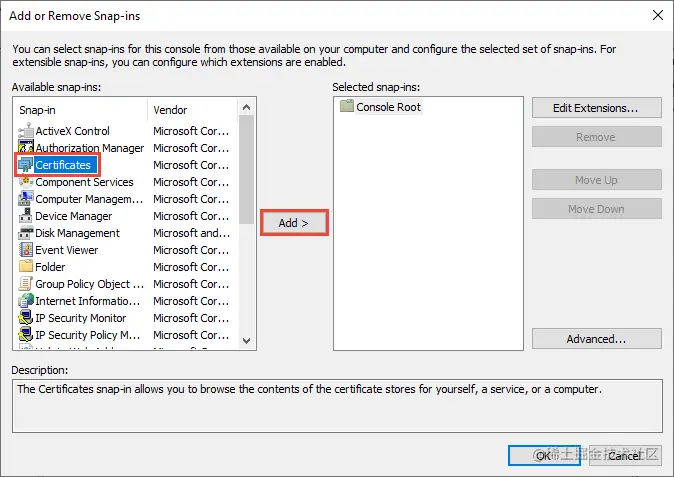Image resolution: width=674 pixels, height=477 pixels.
Task: Click the Authorization Manager icon
Action: (26, 147)
